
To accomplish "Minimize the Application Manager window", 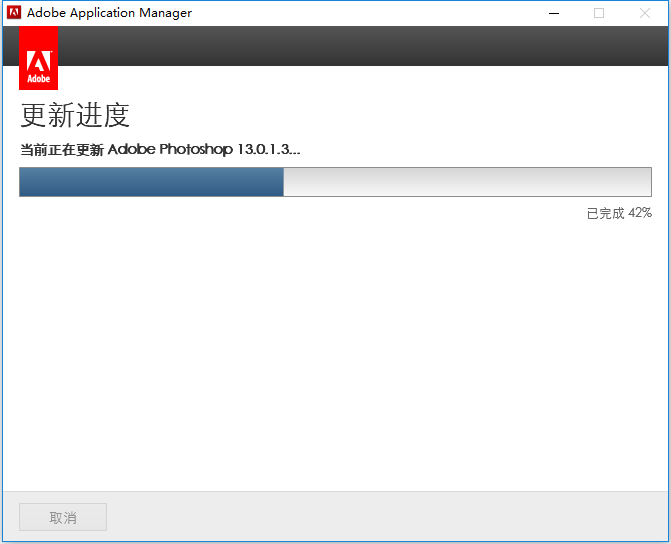I will pos(554,13).
